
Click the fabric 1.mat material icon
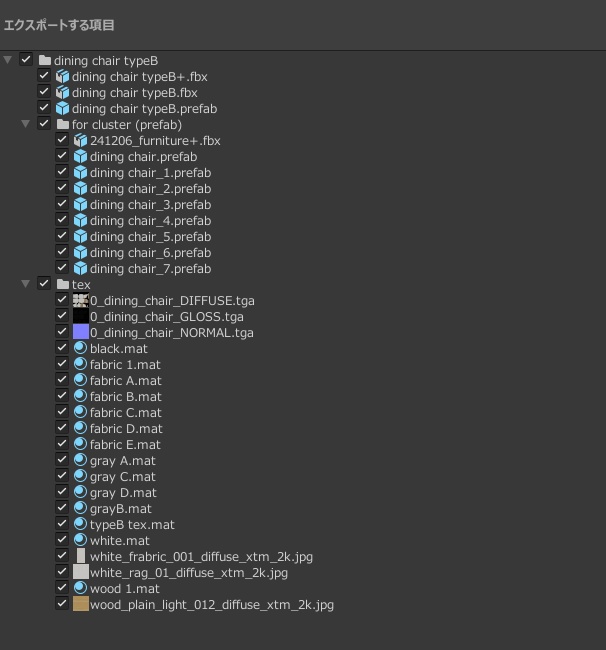(80, 364)
